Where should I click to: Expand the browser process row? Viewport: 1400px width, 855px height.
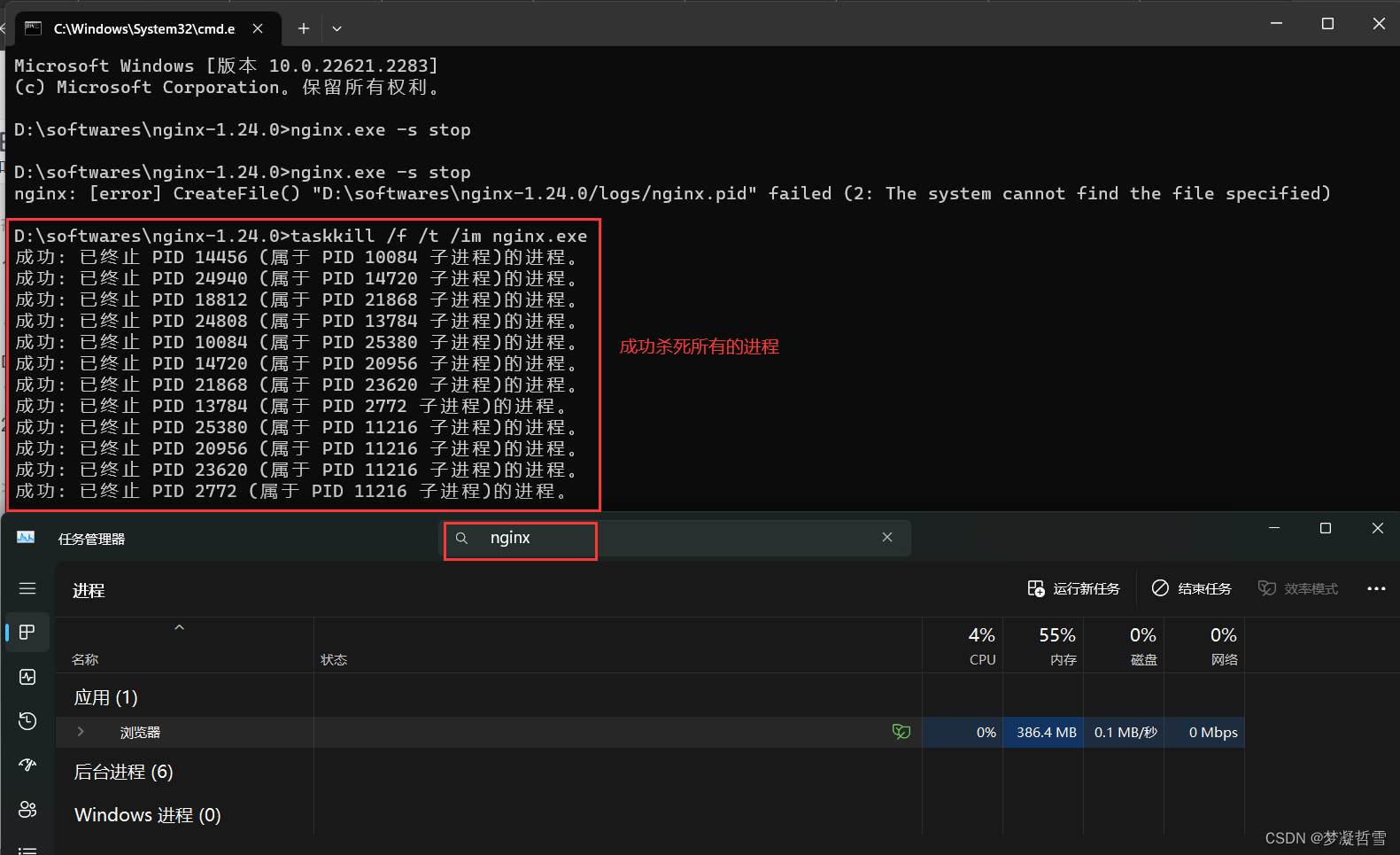point(81,732)
